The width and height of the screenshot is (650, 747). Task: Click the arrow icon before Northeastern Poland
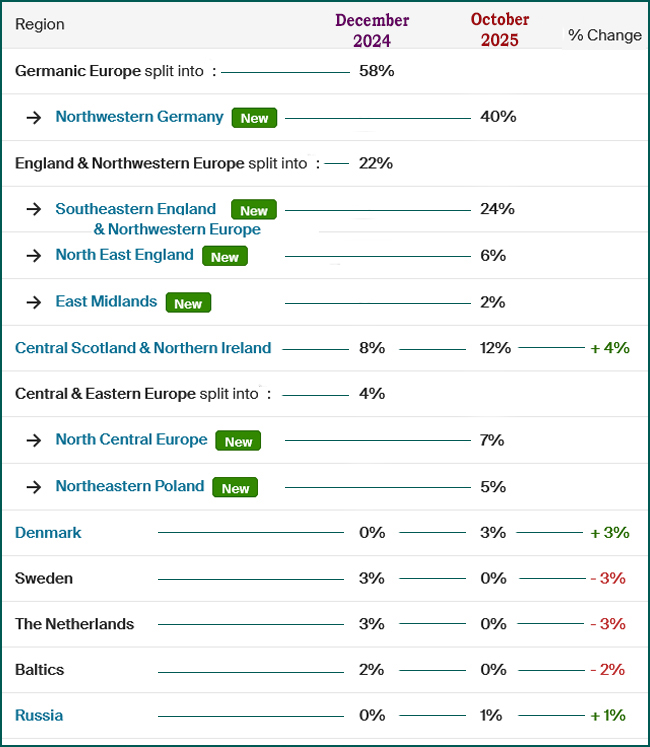(34, 487)
